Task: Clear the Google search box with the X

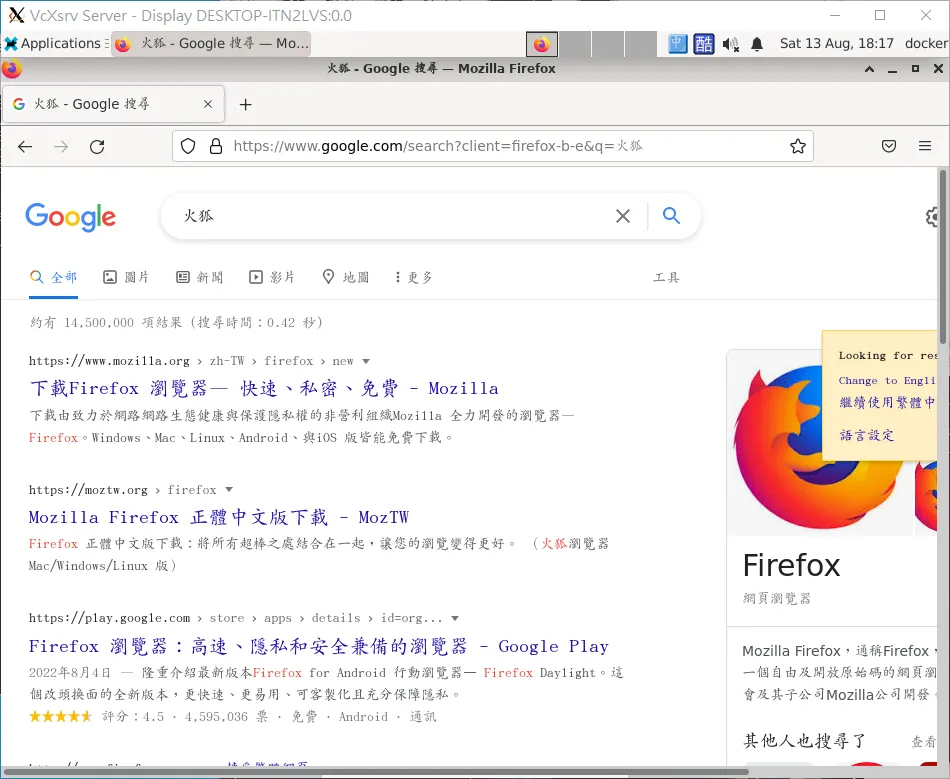Action: coord(623,216)
